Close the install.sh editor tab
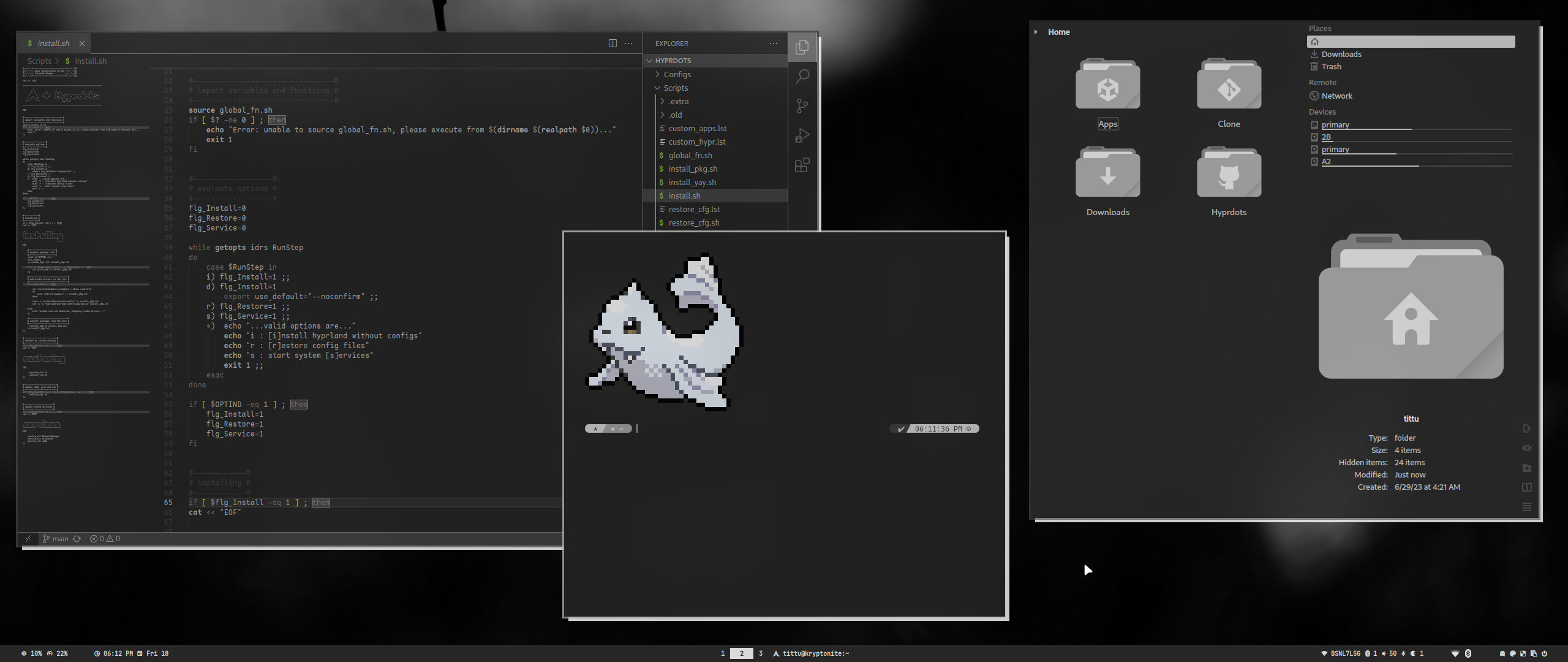Image resolution: width=1568 pixels, height=662 pixels. (x=82, y=44)
